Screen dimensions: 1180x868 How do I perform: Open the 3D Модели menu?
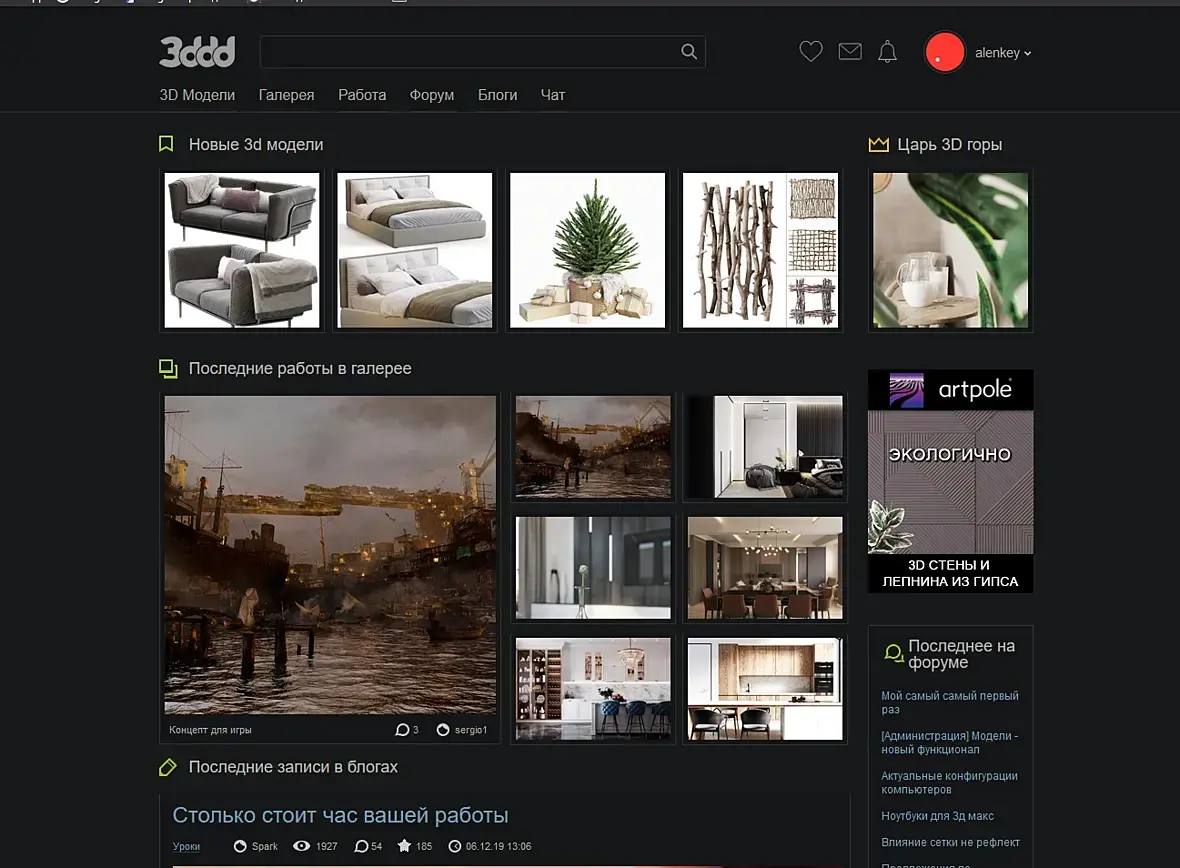pyautogui.click(x=197, y=95)
